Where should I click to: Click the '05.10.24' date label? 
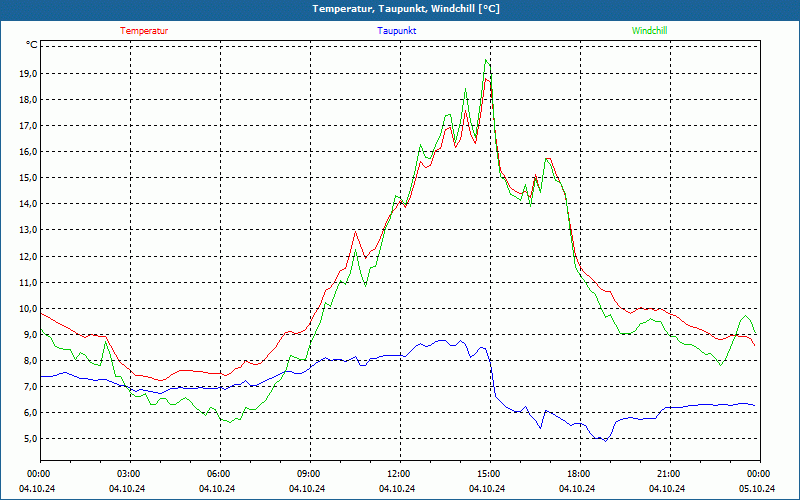757,488
